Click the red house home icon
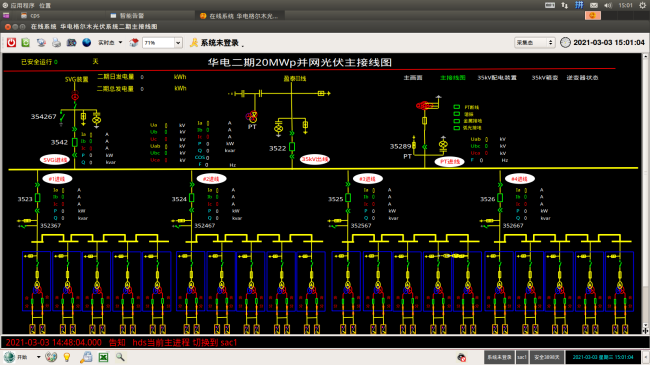This screenshot has width=650, height=366. pyautogui.click(x=133, y=42)
